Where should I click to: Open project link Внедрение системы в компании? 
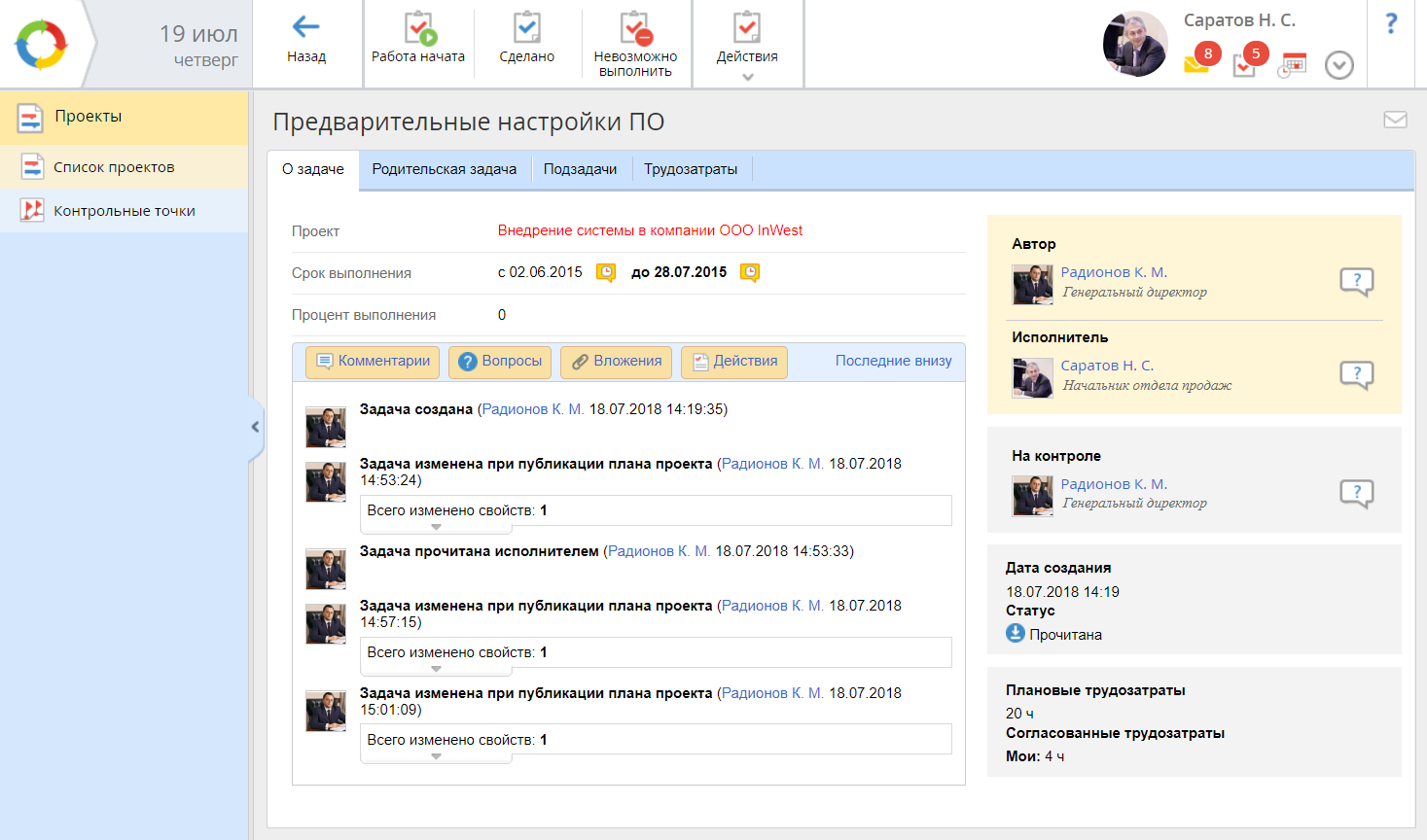click(650, 230)
